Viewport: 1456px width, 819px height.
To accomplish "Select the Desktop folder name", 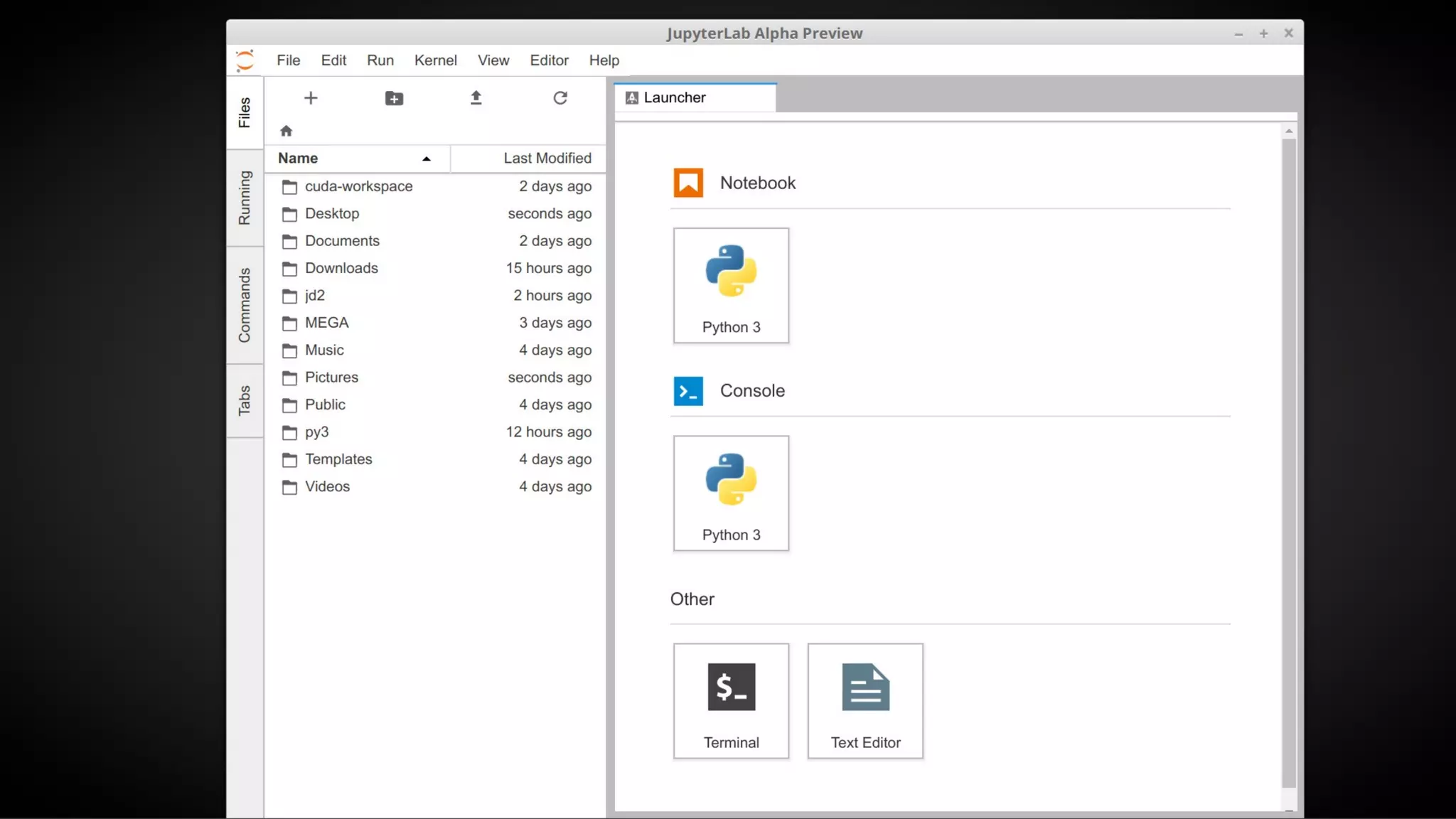I will (332, 213).
